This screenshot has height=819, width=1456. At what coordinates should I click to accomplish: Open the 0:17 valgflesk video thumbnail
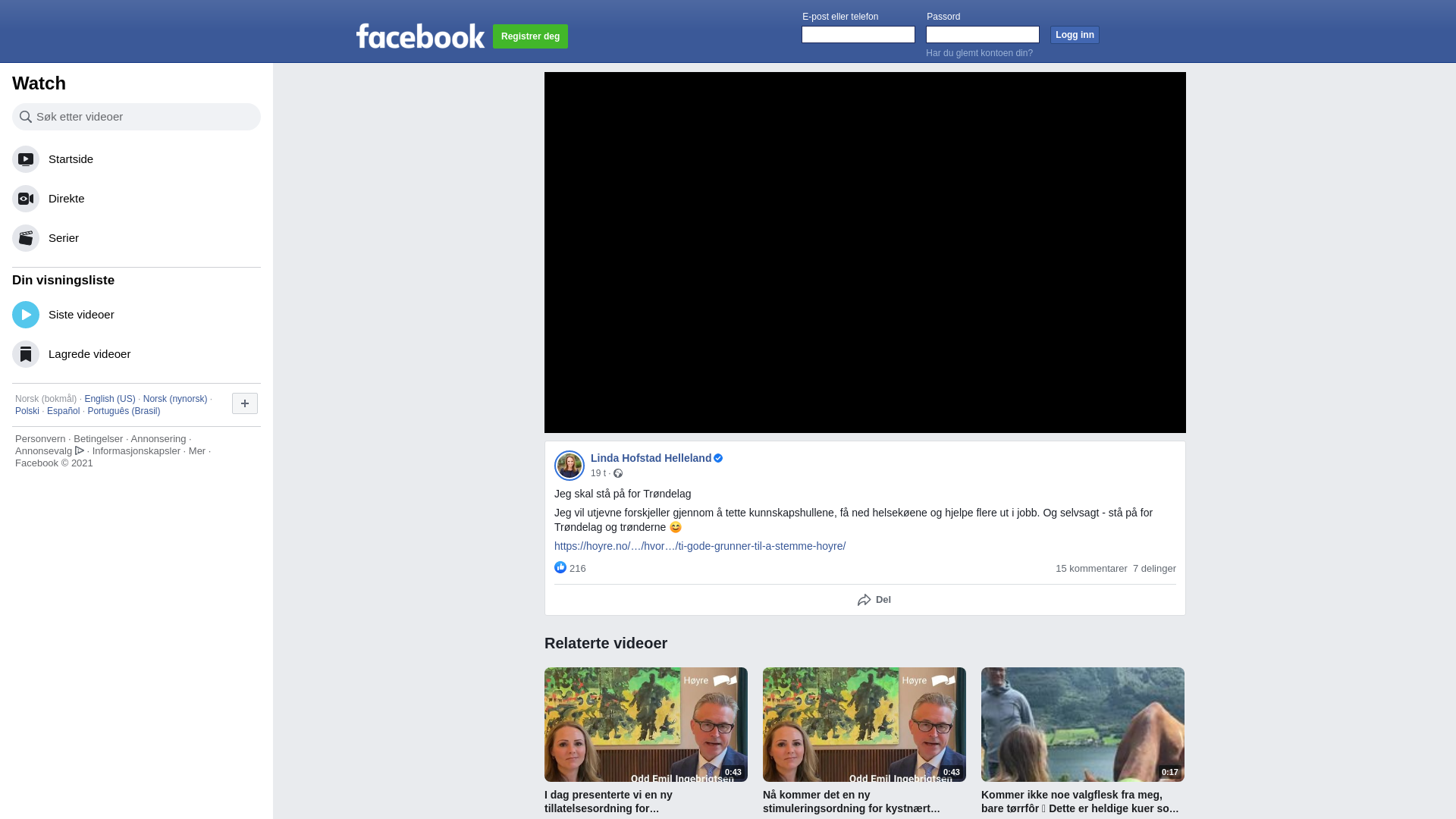pos(1083,724)
